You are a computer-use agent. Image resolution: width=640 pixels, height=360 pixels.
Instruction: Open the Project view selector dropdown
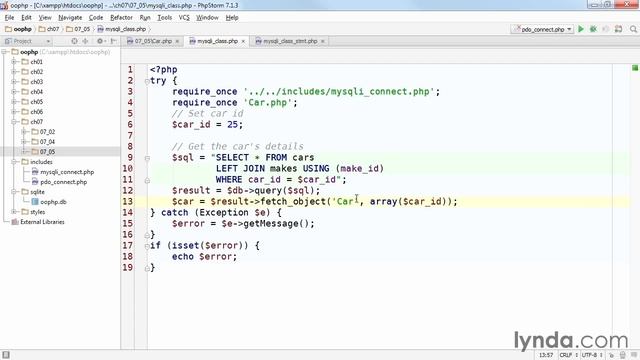click(28, 41)
